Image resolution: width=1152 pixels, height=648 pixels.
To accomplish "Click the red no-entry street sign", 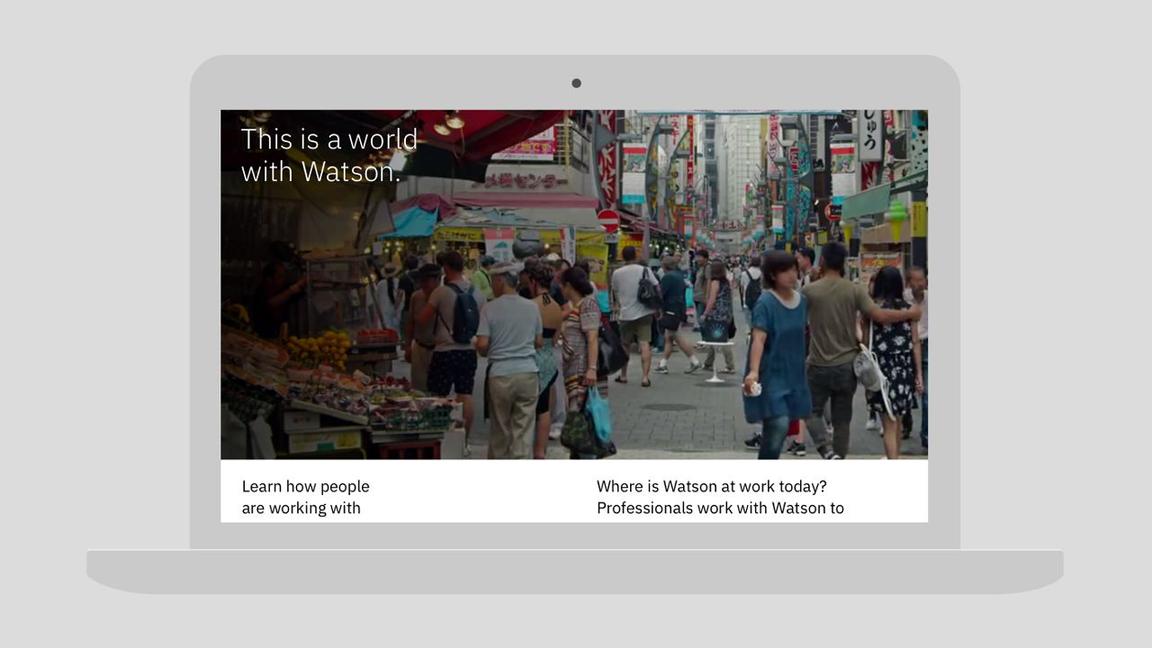I will point(608,220).
